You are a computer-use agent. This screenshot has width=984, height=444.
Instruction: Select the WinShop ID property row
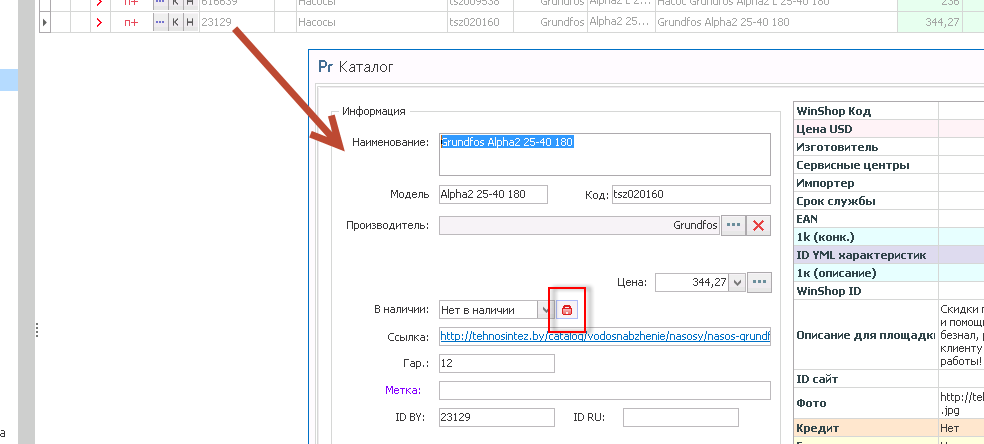tap(889, 291)
